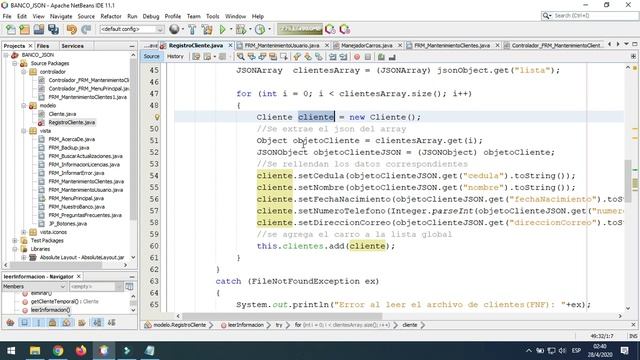The width and height of the screenshot is (640, 360).
Task: Open the ManejadorCarros.java editor tab
Action: click(x=367, y=45)
